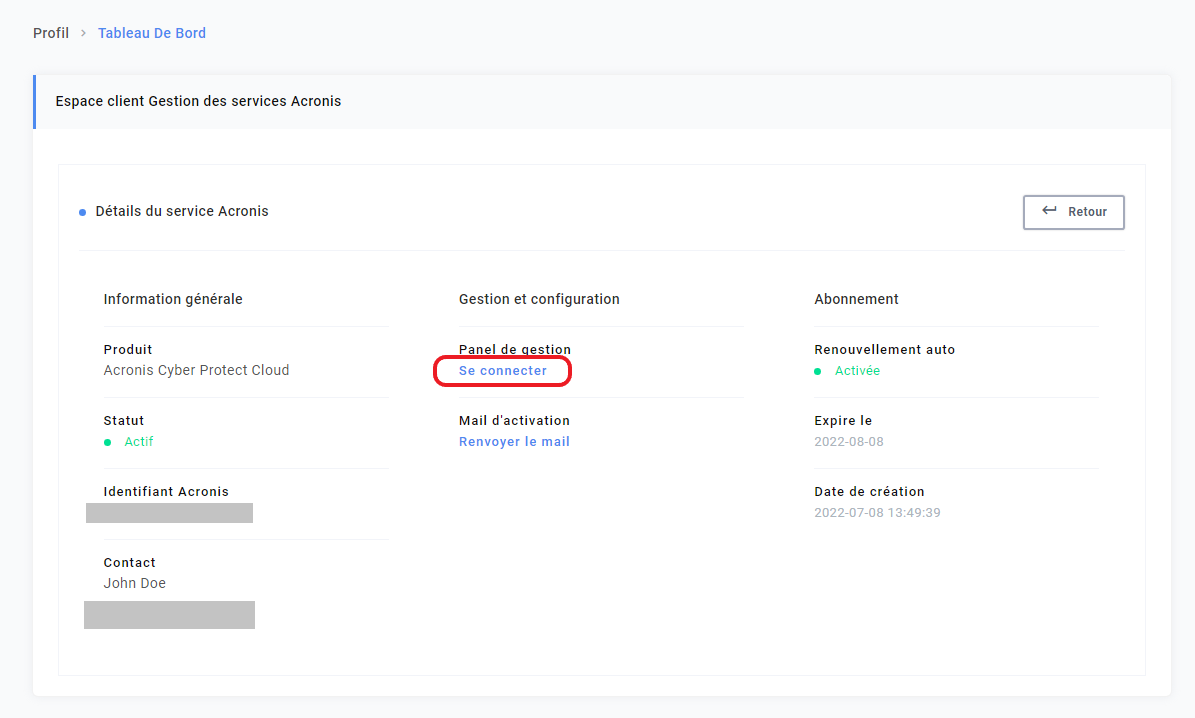Click the Retour button
The height and width of the screenshot is (718, 1195).
(1073, 212)
